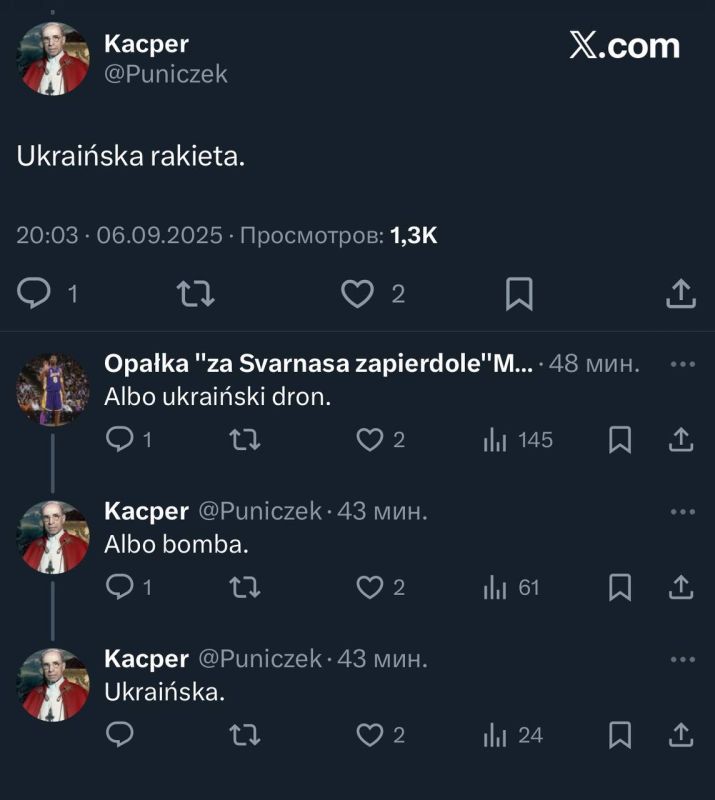715x800 pixels.
Task: View analytics for the 'Ukraińska.' reply
Action: pyautogui.click(x=497, y=733)
